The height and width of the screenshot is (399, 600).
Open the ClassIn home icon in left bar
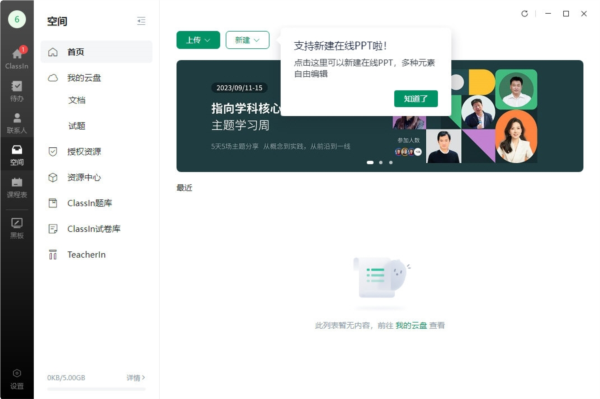(x=17, y=58)
